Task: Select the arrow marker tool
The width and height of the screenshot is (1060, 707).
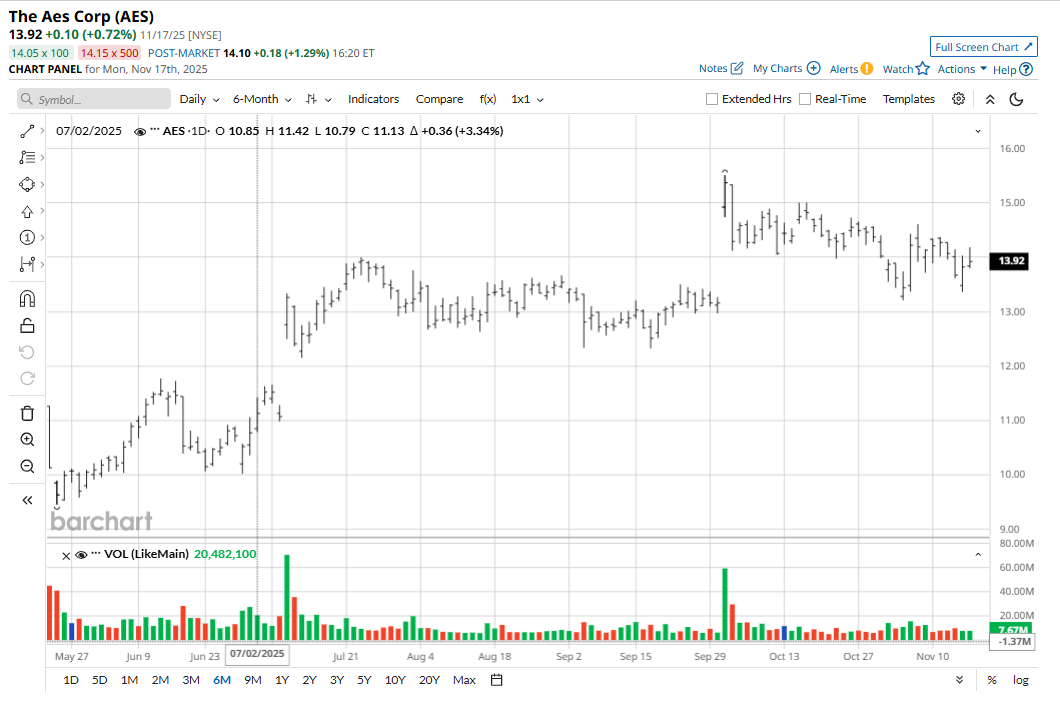Action: tap(27, 212)
